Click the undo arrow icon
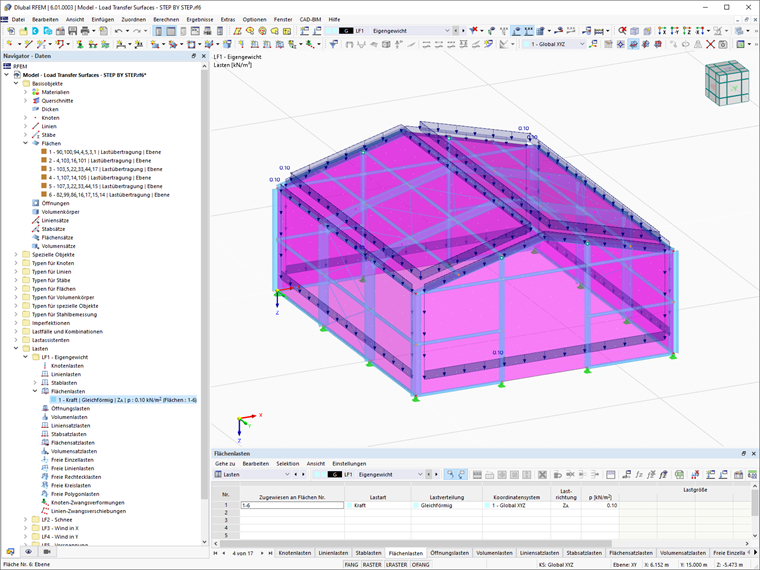This screenshot has height=570, width=760. [118, 31]
